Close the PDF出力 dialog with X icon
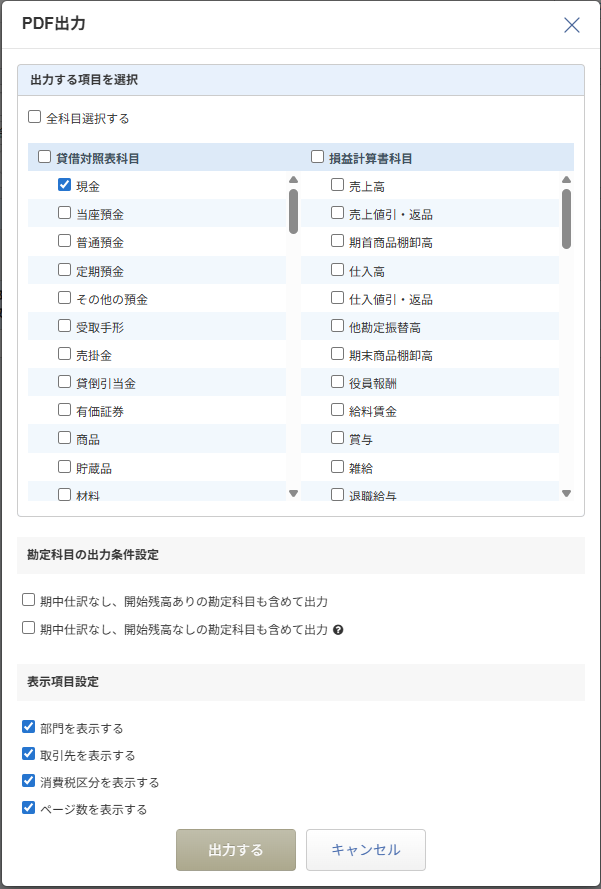Screen dimensions: 601x889 [572, 25]
